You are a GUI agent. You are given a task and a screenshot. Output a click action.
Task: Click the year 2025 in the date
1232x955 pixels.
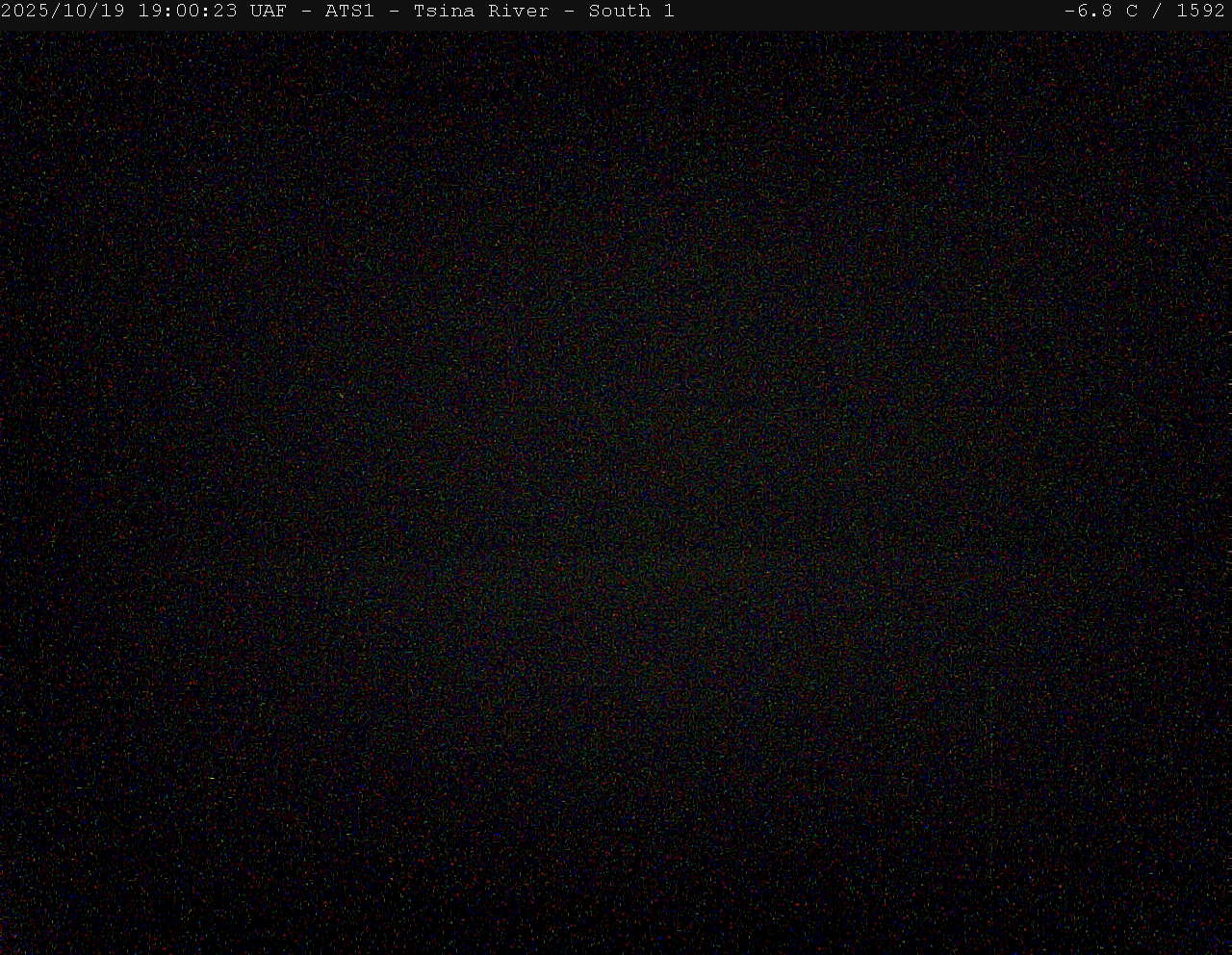pyautogui.click(x=25, y=12)
